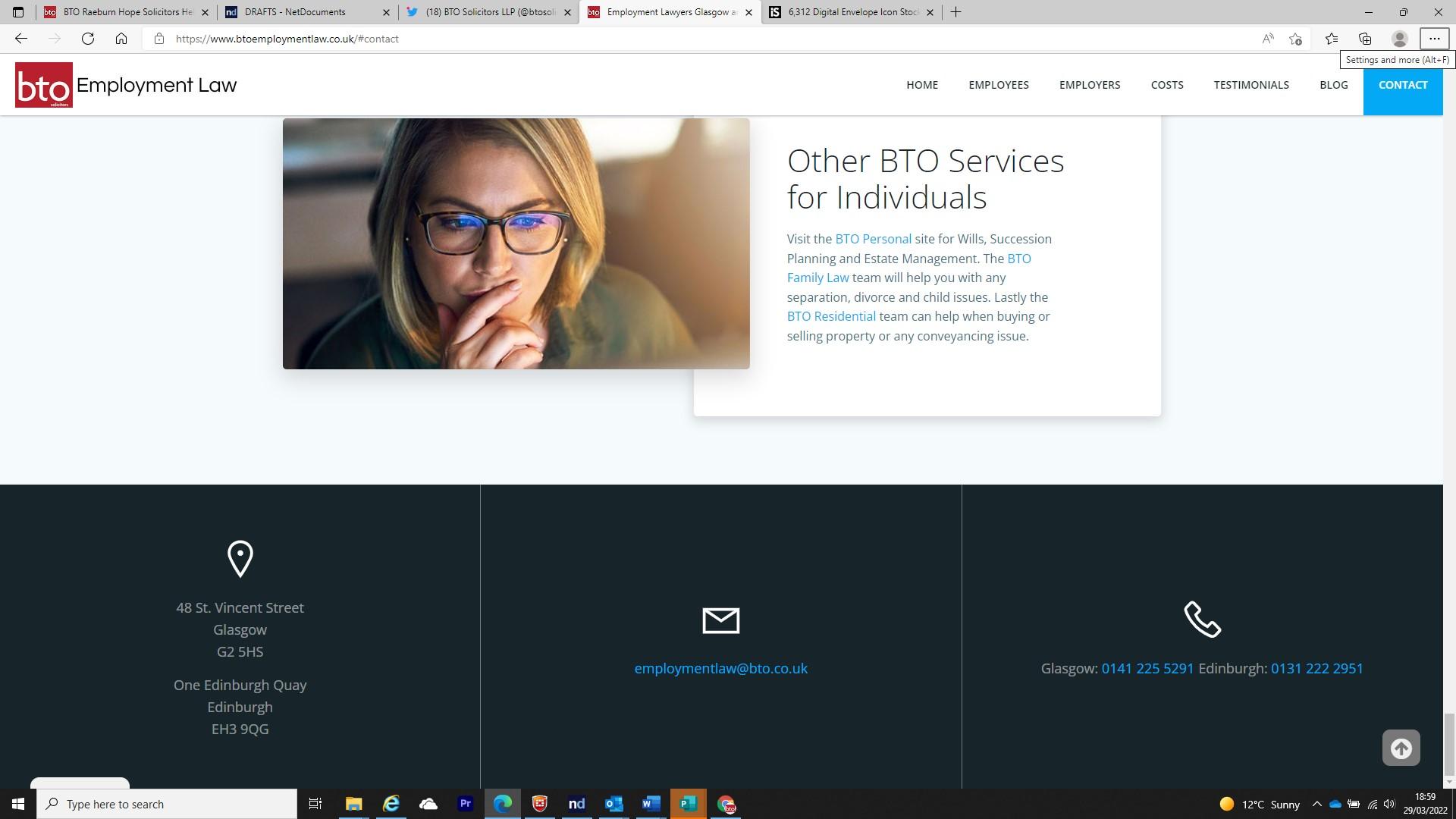This screenshot has height=819, width=1456.
Task: Open Settings and more menu
Action: 1434,39
